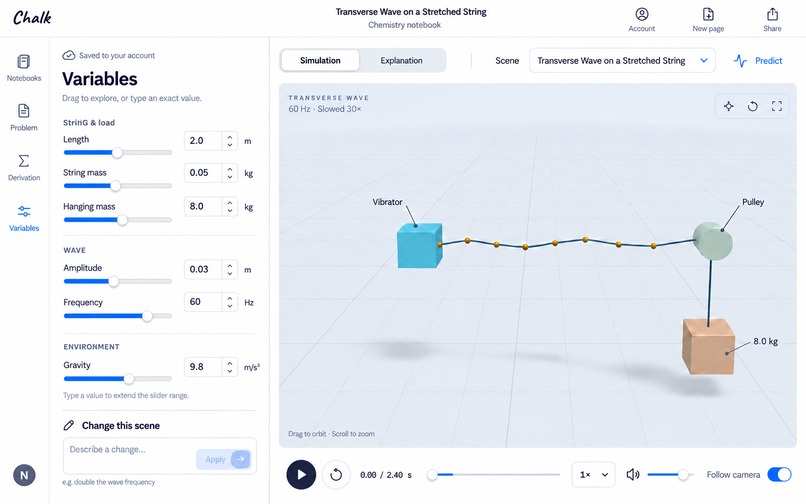Viewport: 806px width, 504px height.
Task: Select the Simulation tab
Action: (320, 61)
